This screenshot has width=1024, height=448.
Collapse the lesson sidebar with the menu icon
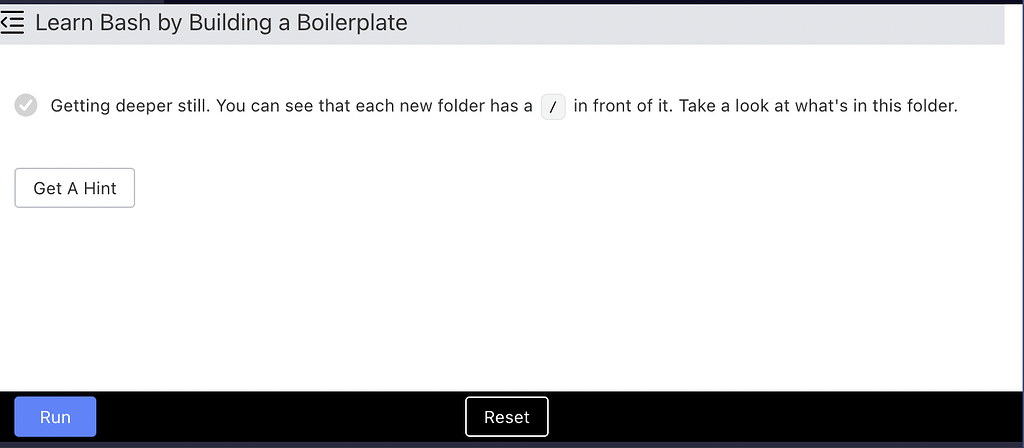12,23
